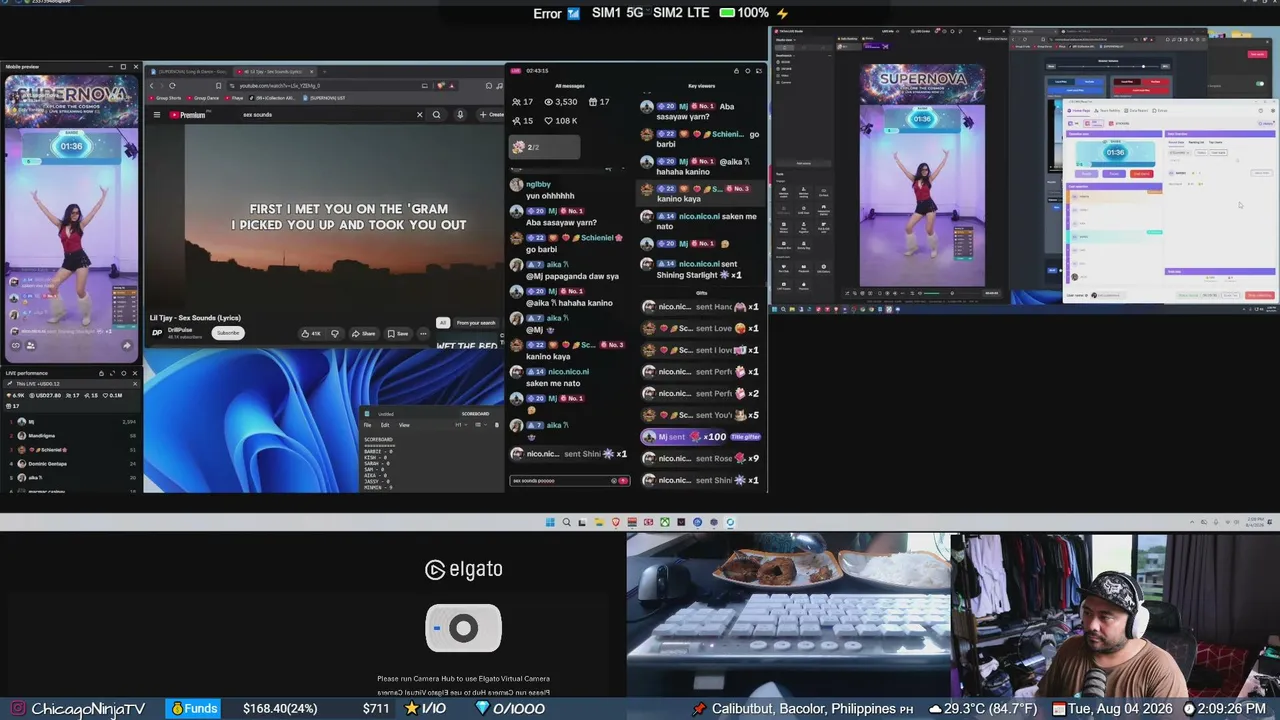The width and height of the screenshot is (1280, 720).
Task: Click the guests icon in Mobile preview
Action: 31,346
